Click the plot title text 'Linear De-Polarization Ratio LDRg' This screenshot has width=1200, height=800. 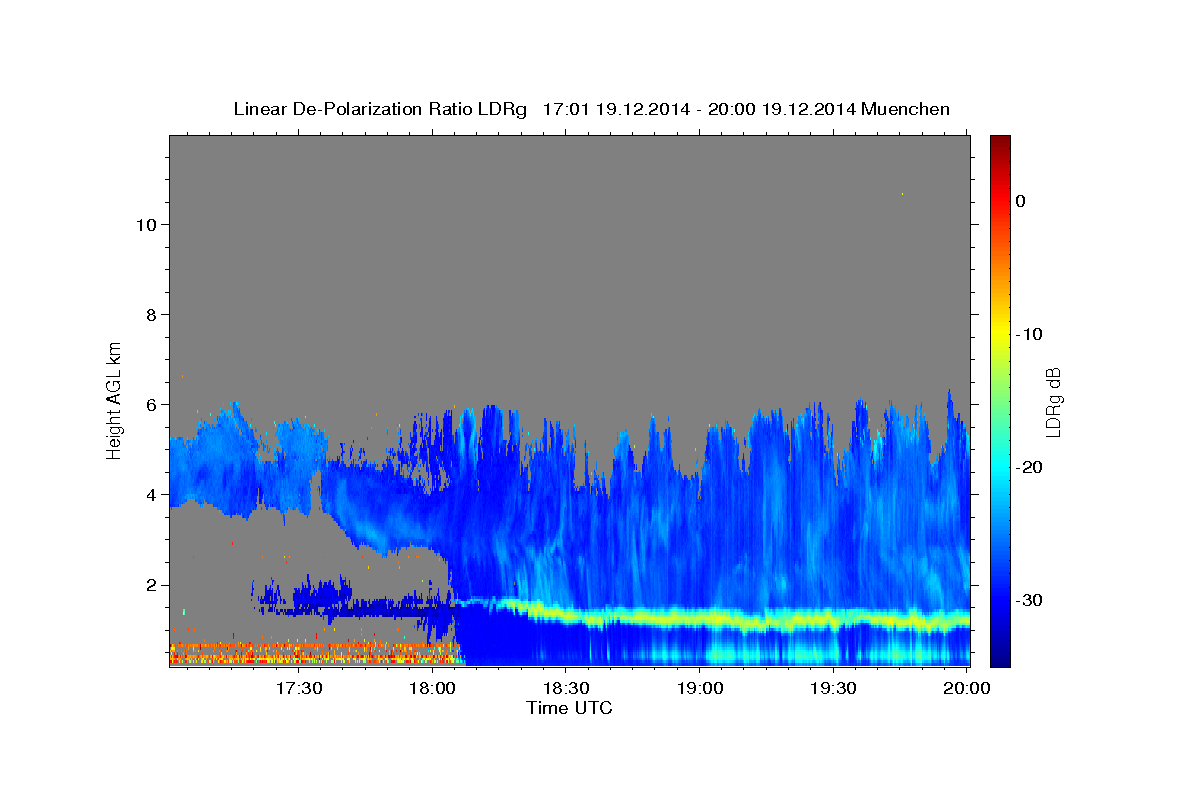point(380,109)
